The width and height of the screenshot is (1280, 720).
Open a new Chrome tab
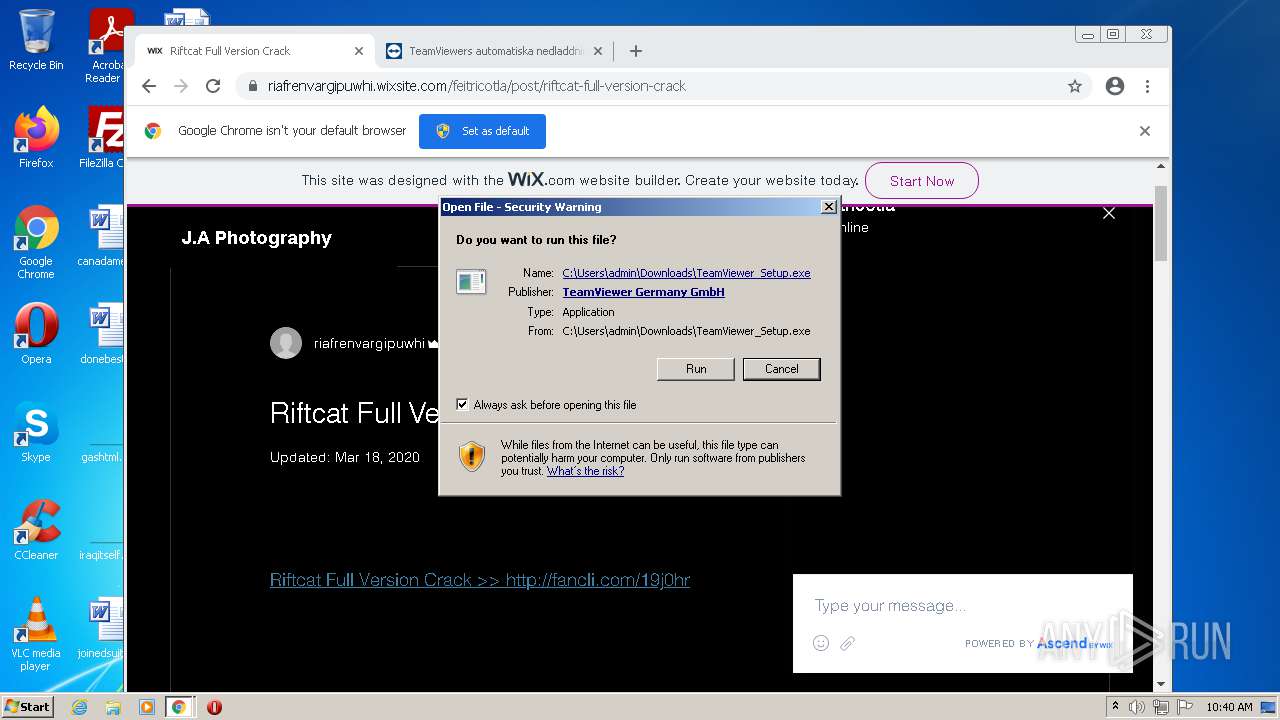point(636,51)
